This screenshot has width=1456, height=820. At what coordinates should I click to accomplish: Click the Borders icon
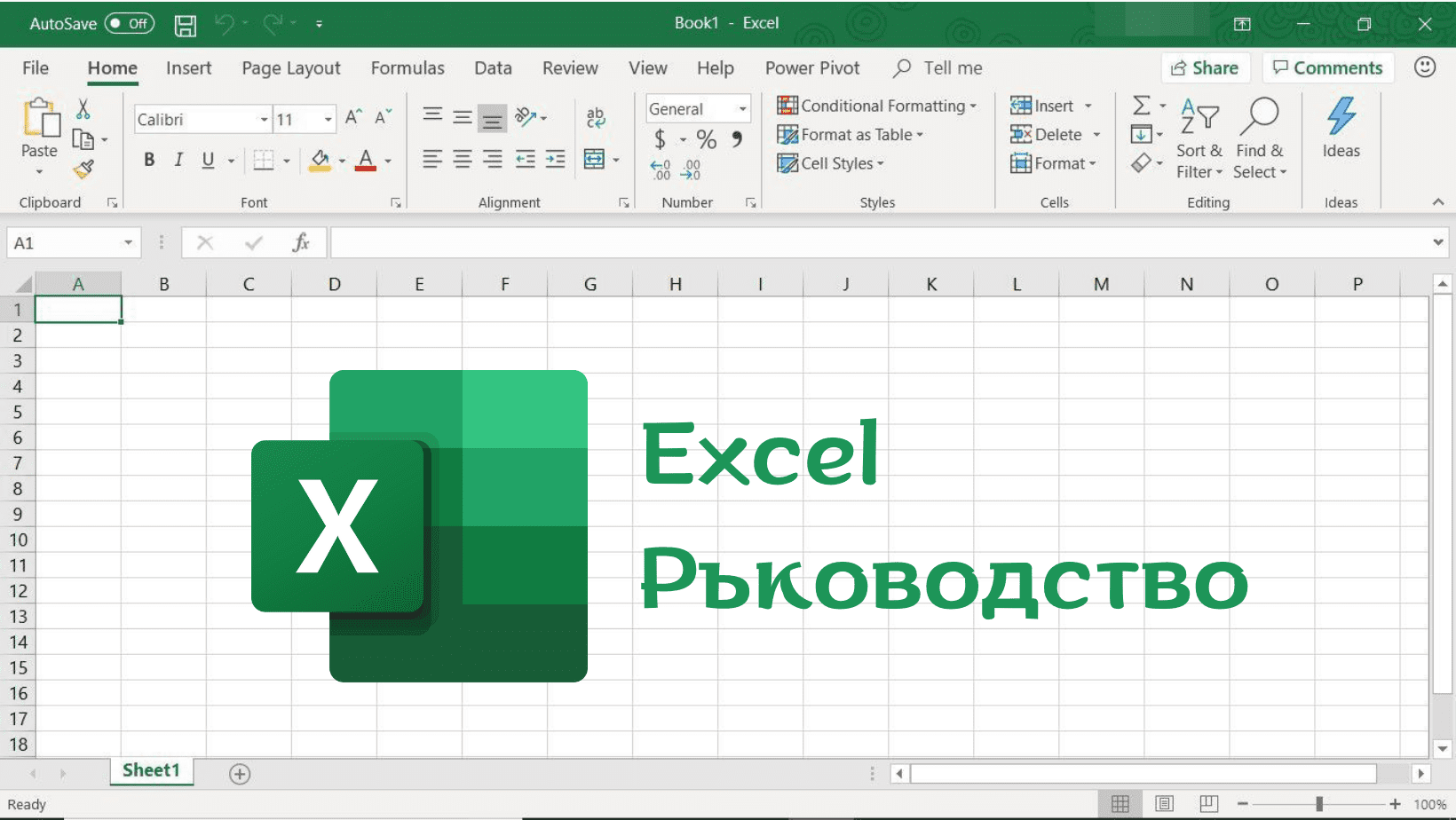(x=264, y=160)
